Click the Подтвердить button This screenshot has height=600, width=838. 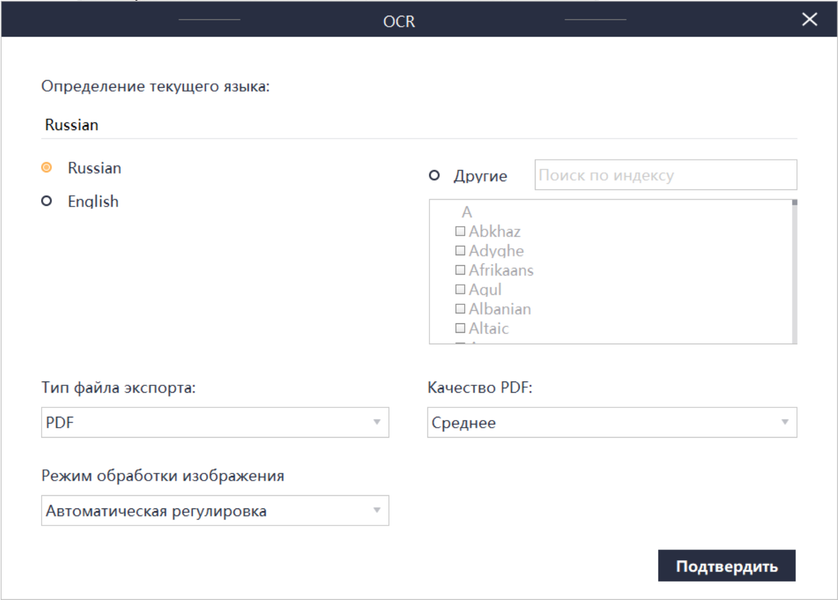point(727,566)
